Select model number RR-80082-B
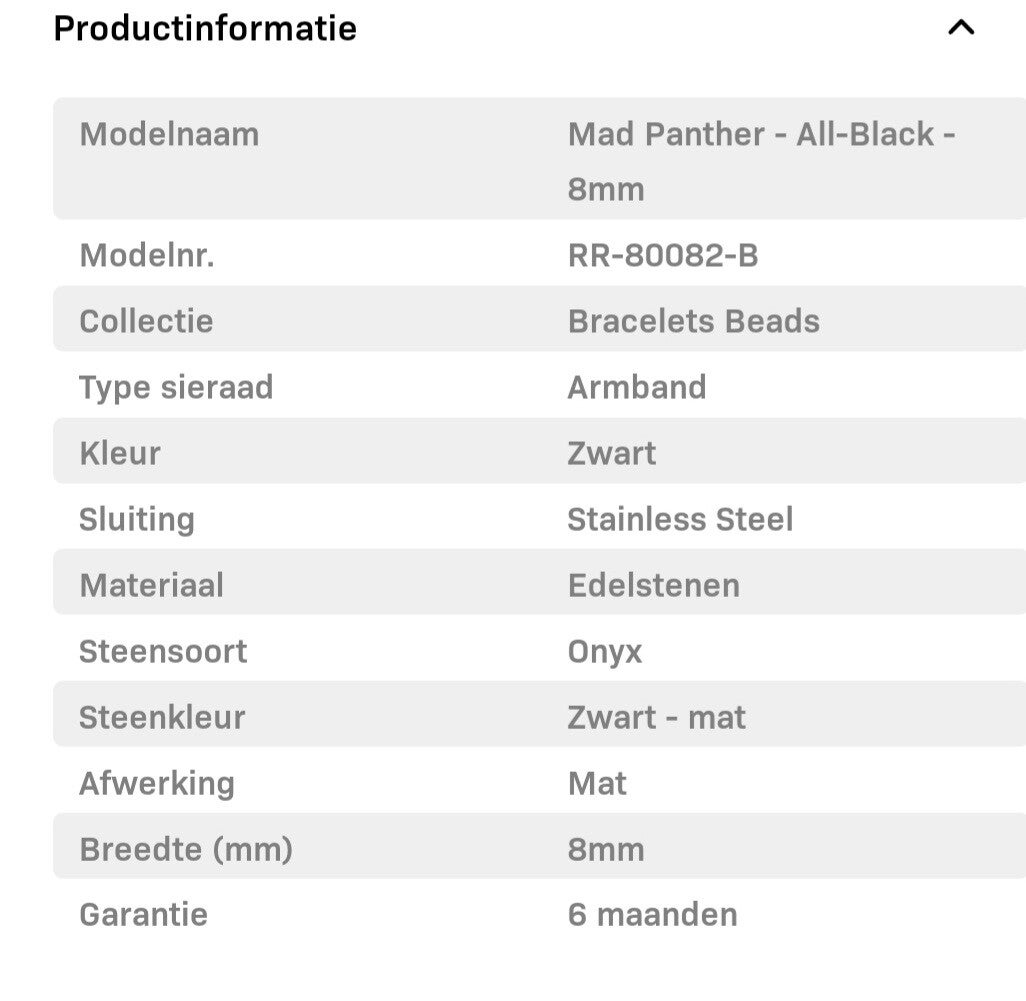Viewport: 1026px width, 1001px height. (x=663, y=256)
